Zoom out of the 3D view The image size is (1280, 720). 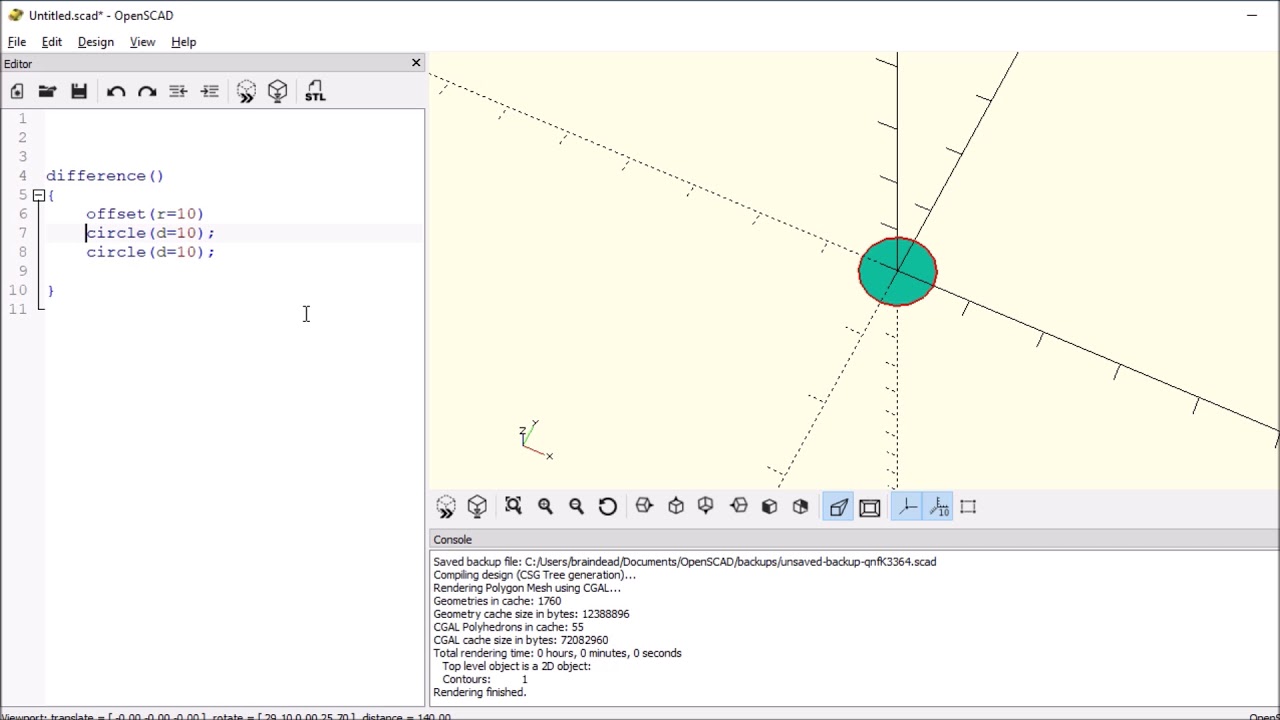tap(576, 507)
